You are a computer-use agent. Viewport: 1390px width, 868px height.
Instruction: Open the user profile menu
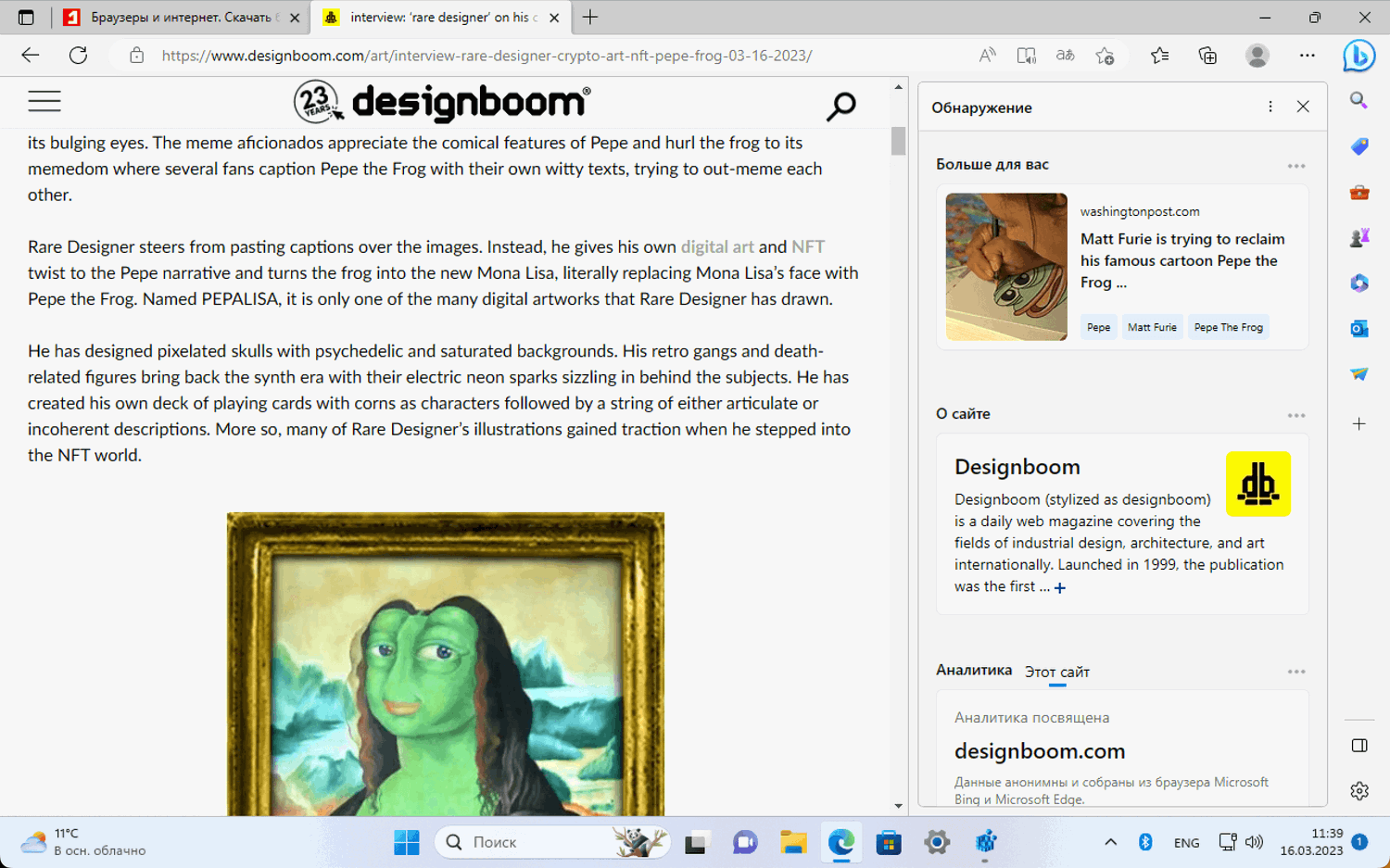tap(1257, 56)
